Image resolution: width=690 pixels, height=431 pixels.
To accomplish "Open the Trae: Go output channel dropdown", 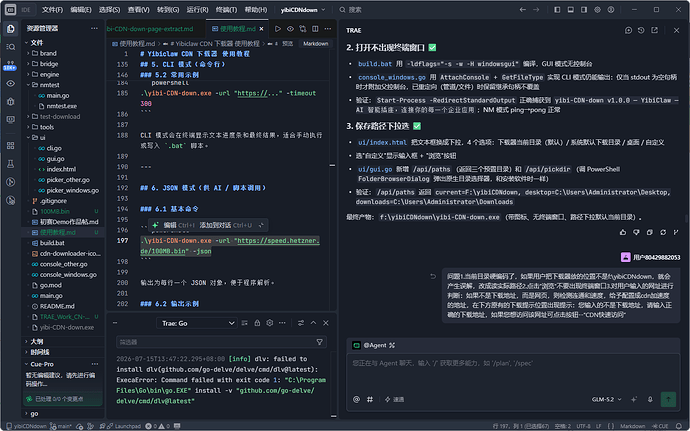I will click(197, 323).
